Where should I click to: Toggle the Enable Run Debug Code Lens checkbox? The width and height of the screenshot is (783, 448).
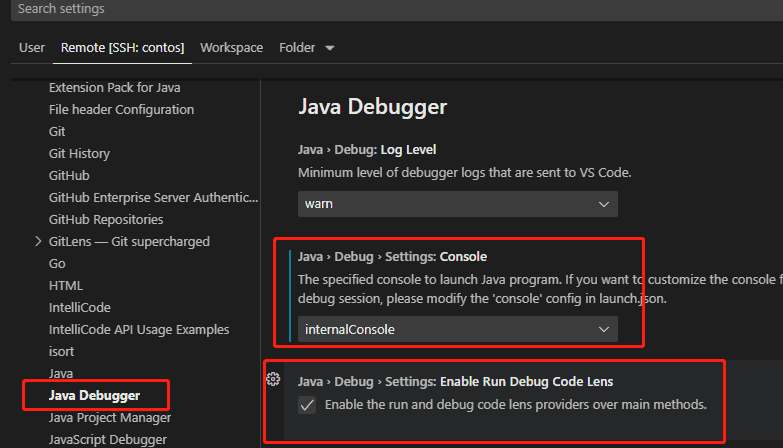click(308, 405)
